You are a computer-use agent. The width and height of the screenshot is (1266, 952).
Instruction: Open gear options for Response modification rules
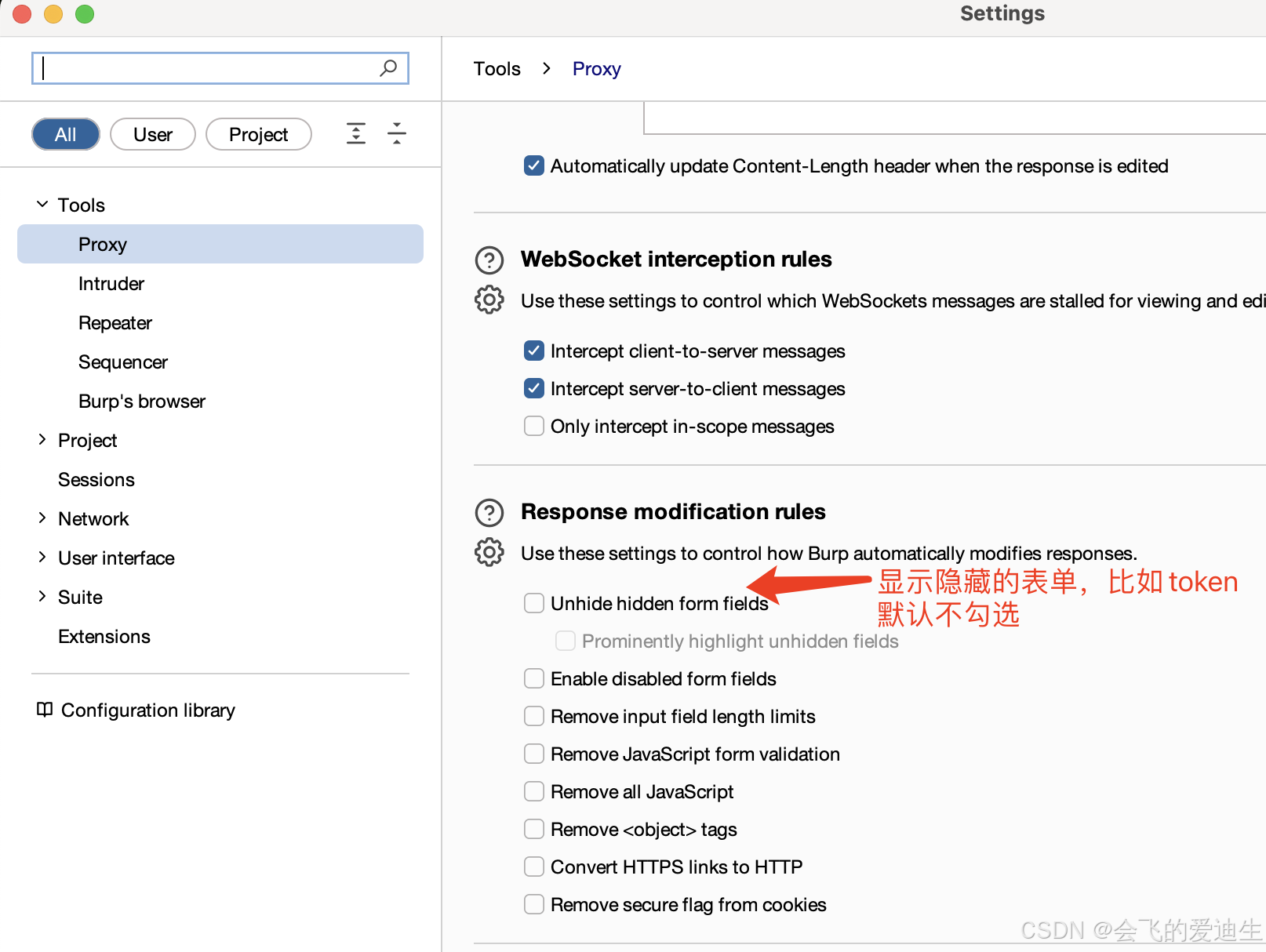(489, 552)
